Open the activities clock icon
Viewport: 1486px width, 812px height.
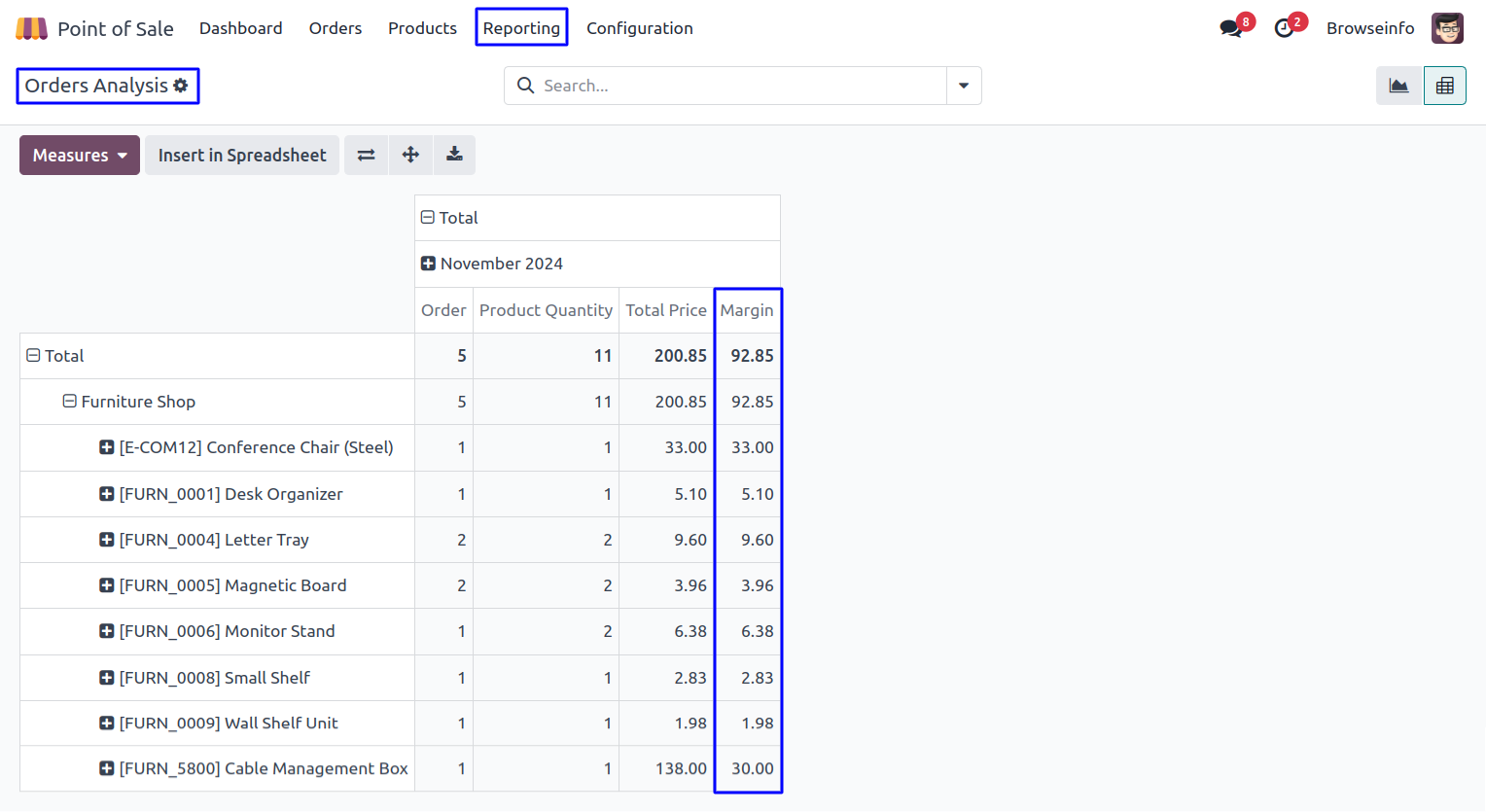[1285, 28]
